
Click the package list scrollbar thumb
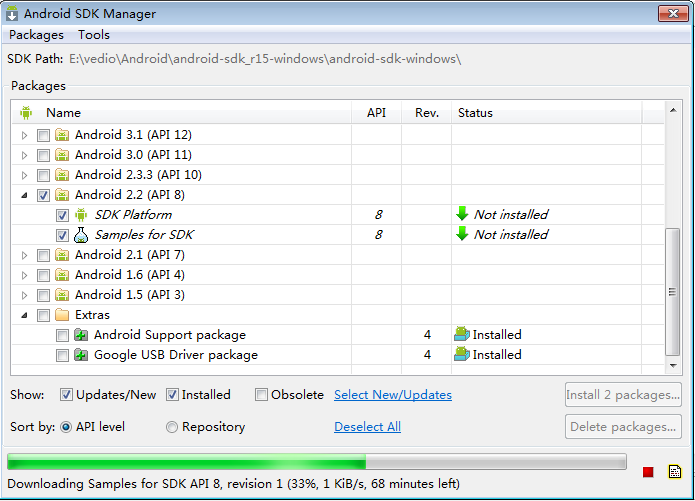tap(672, 292)
